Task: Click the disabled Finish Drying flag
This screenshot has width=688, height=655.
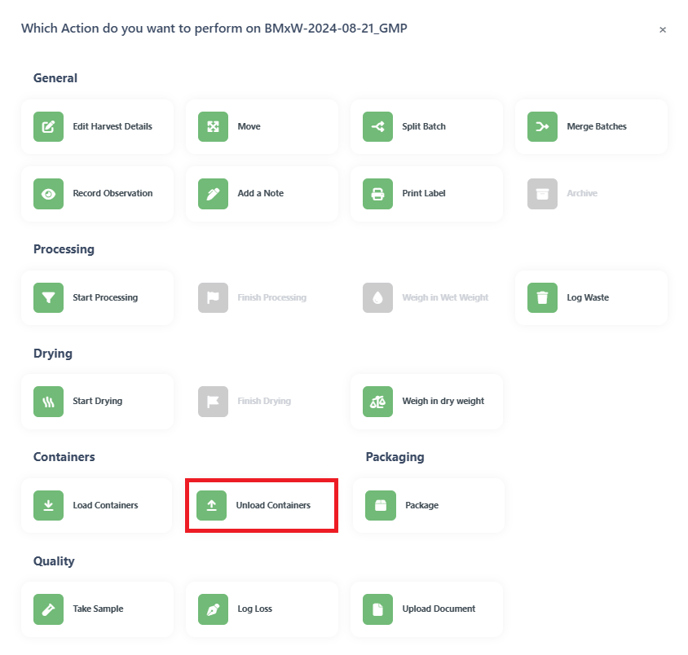Action: (213, 401)
